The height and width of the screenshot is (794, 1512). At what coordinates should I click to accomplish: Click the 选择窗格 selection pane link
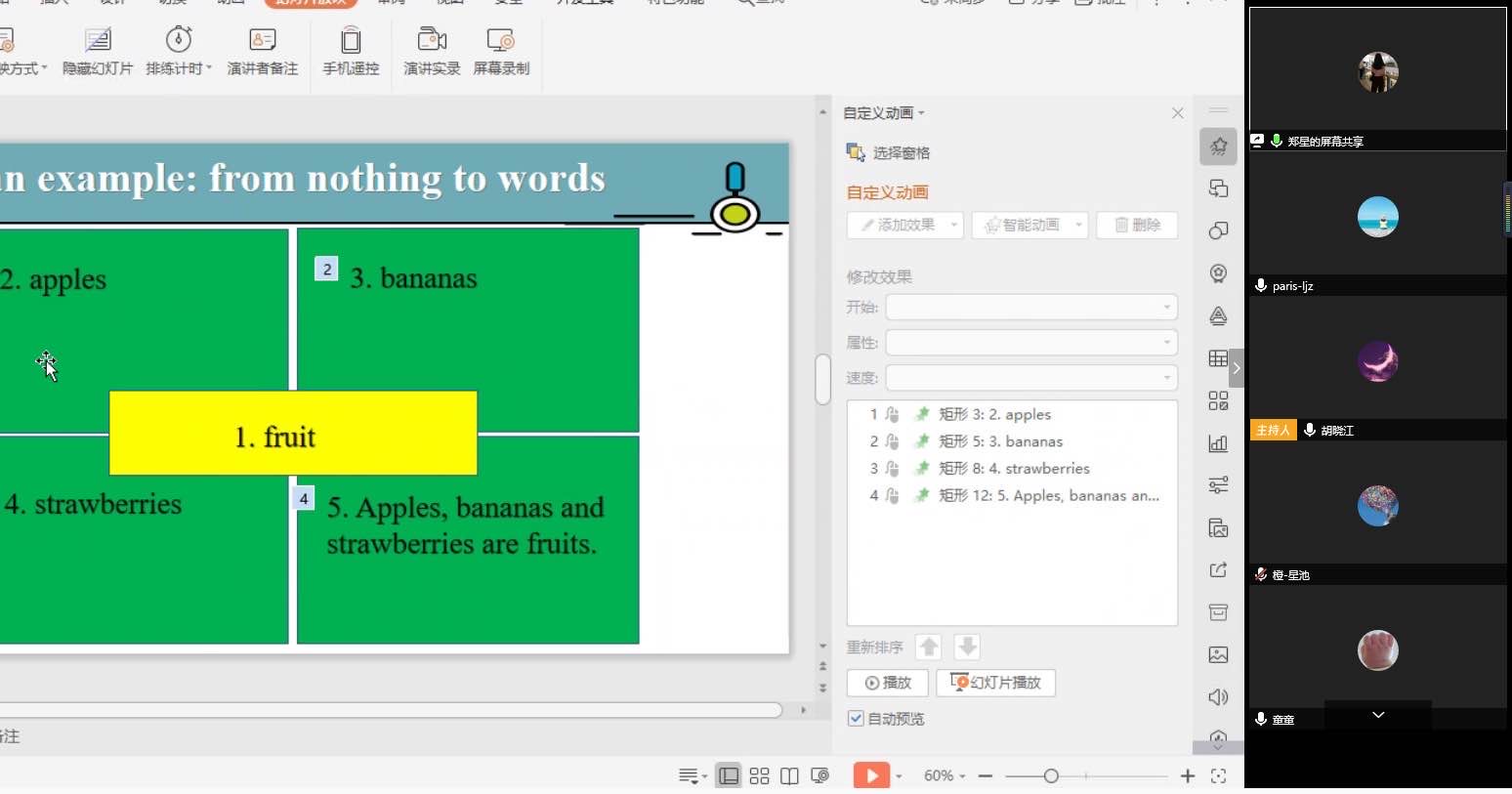pos(901,153)
